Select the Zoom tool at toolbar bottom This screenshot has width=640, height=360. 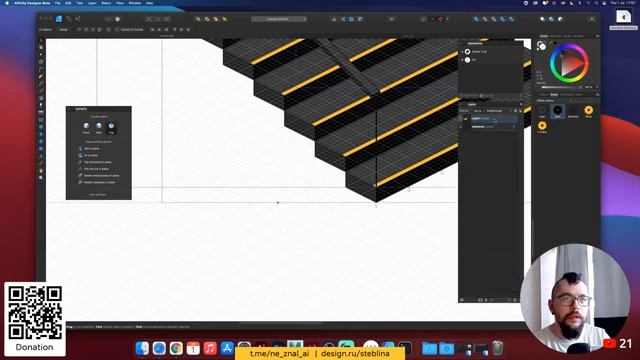(41, 178)
